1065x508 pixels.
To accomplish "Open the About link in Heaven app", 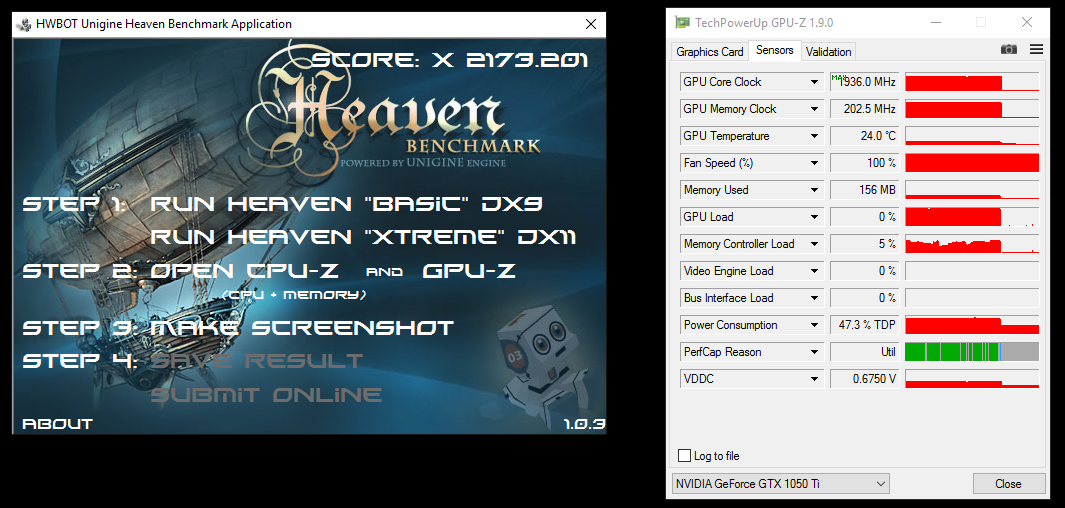I will [57, 424].
